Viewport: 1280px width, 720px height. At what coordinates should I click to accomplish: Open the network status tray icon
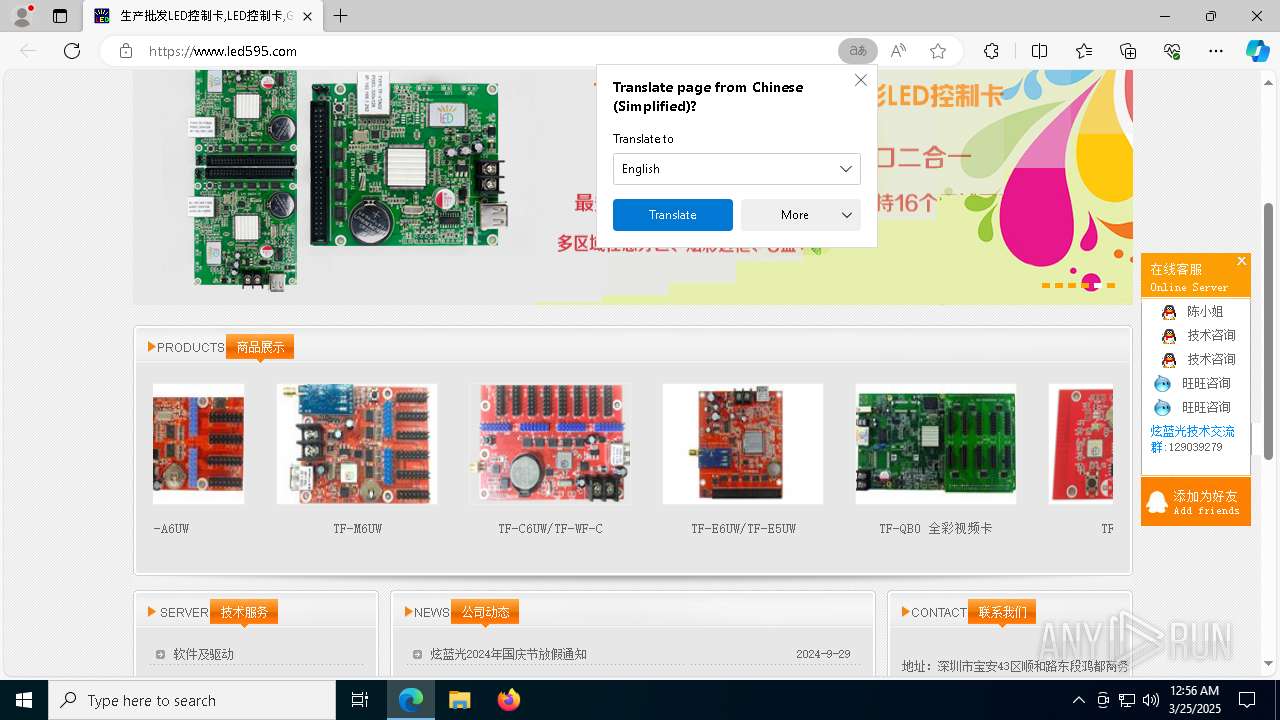point(1127,700)
